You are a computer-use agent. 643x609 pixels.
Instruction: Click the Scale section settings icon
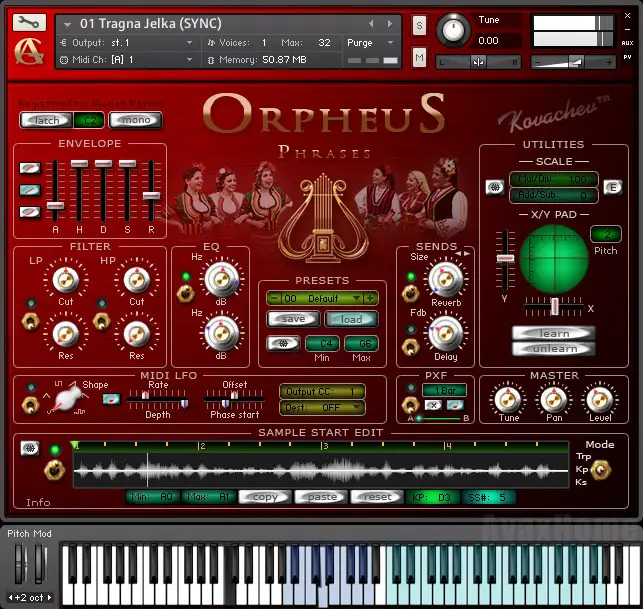pyautogui.click(x=495, y=187)
